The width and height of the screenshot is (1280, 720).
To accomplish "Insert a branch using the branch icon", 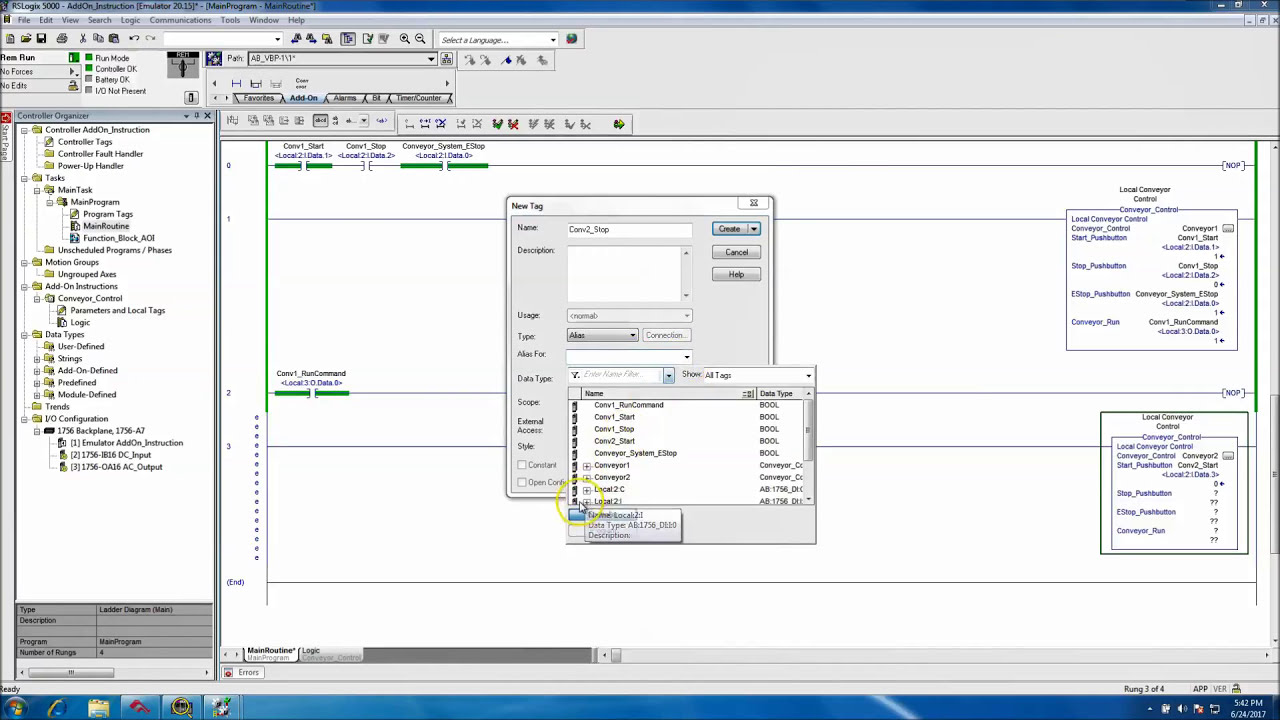I will pyautogui.click(x=256, y=83).
